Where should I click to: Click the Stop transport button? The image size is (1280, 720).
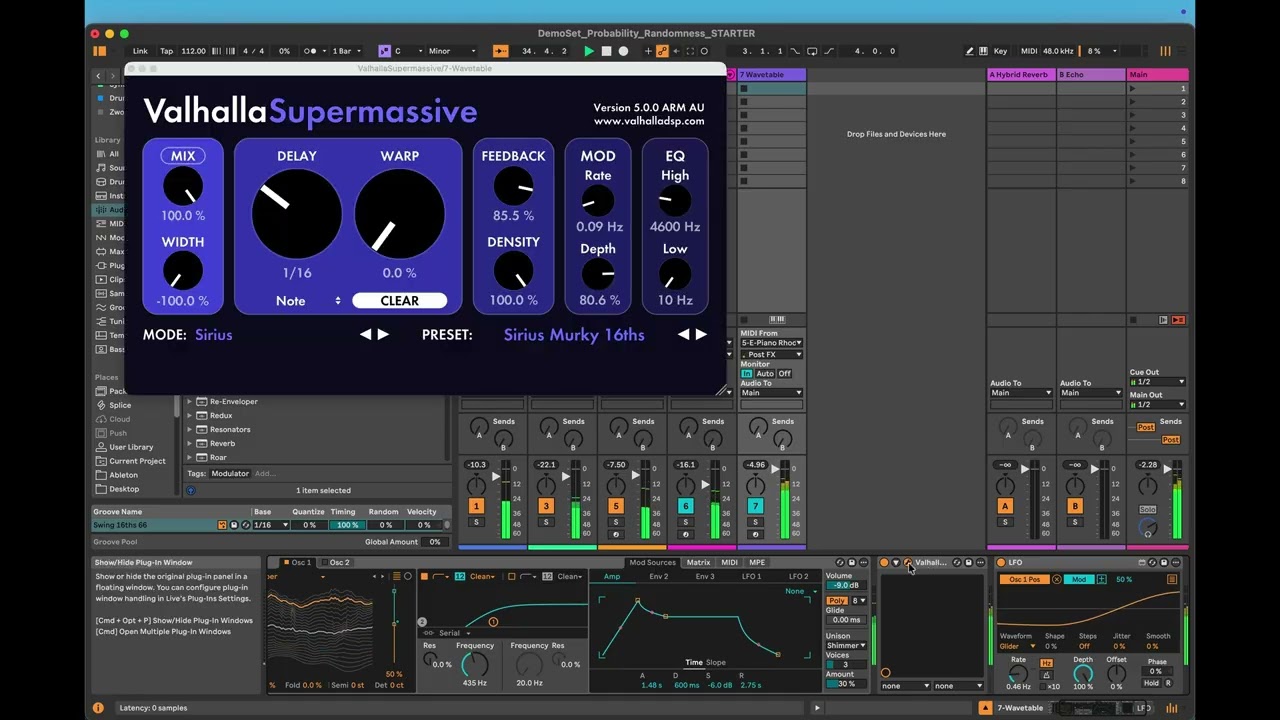coord(606,51)
